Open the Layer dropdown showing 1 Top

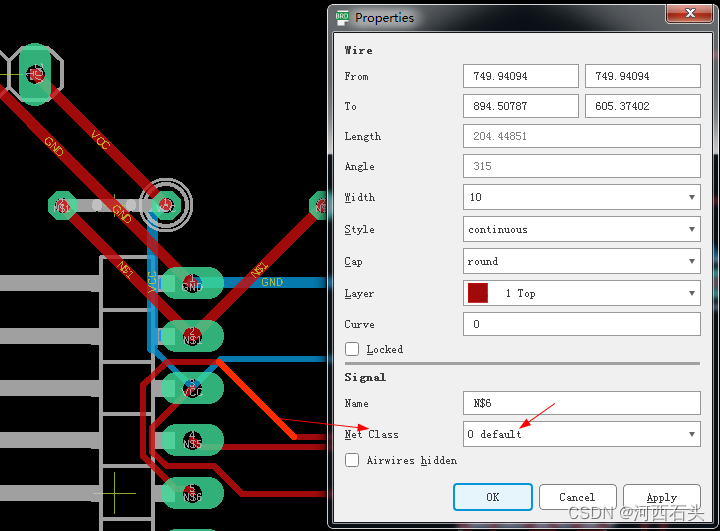point(581,293)
